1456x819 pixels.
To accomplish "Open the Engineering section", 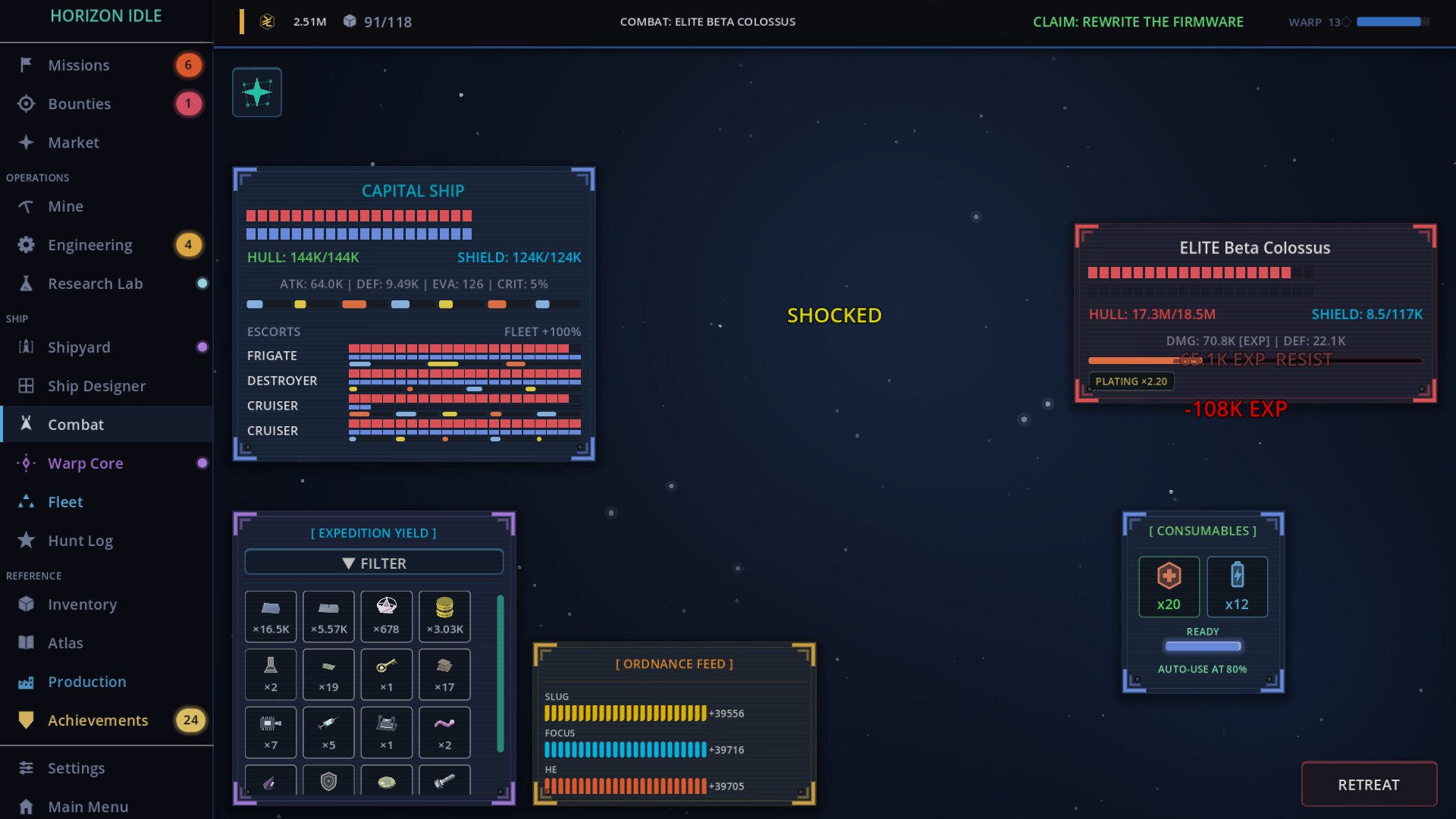I will (106, 245).
